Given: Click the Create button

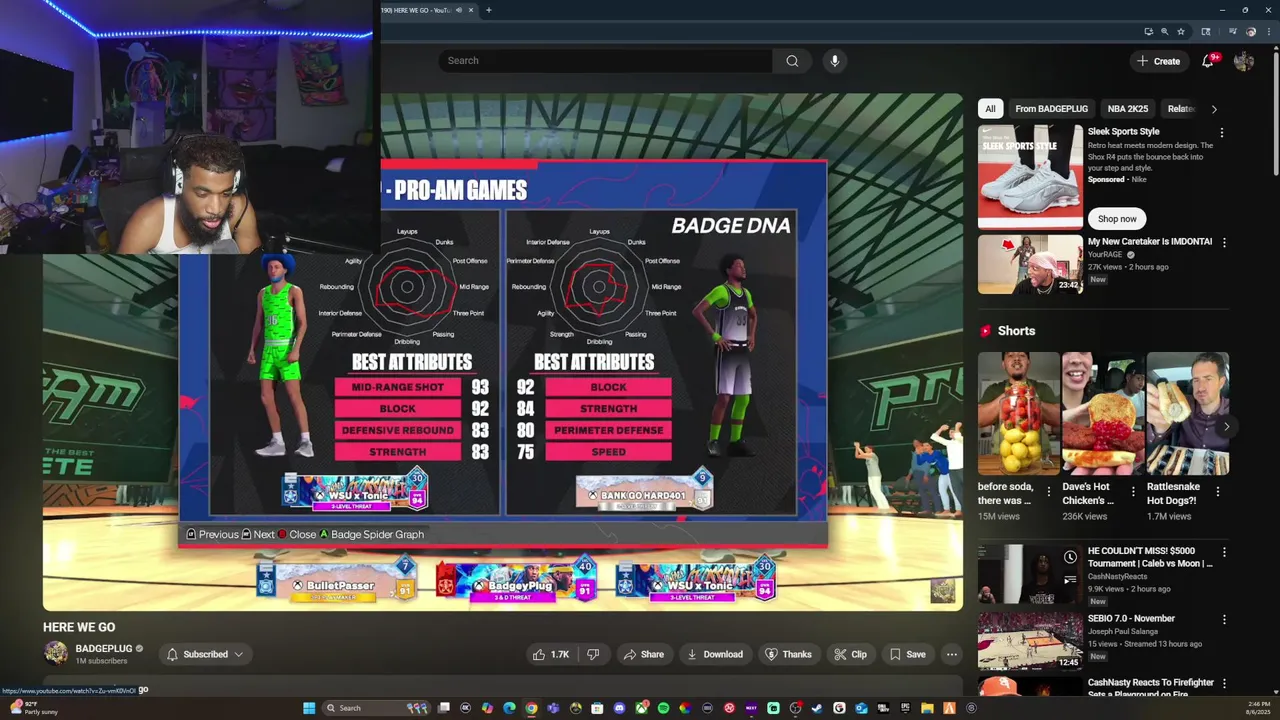Looking at the screenshot, I should 1158,61.
